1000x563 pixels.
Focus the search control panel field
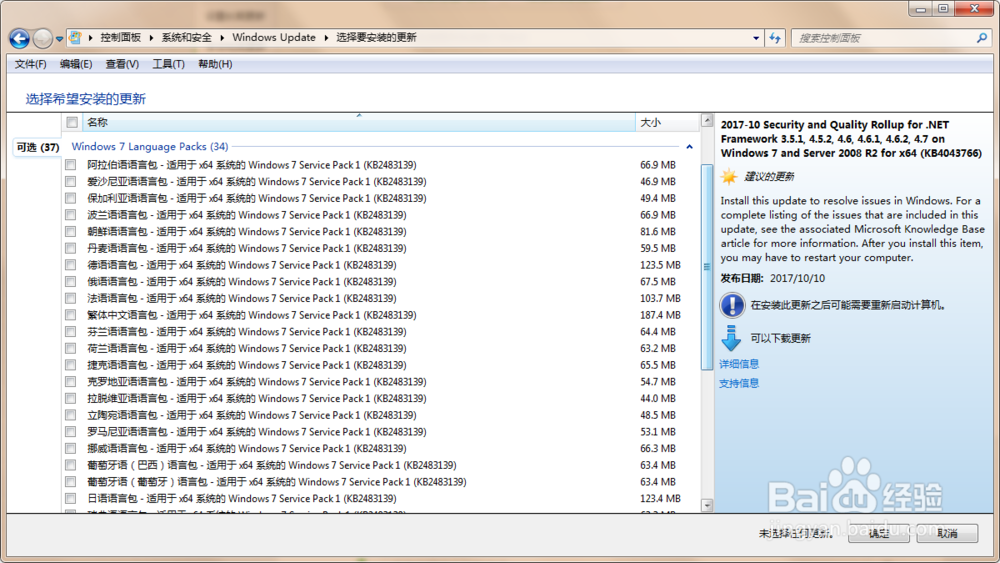click(884, 38)
